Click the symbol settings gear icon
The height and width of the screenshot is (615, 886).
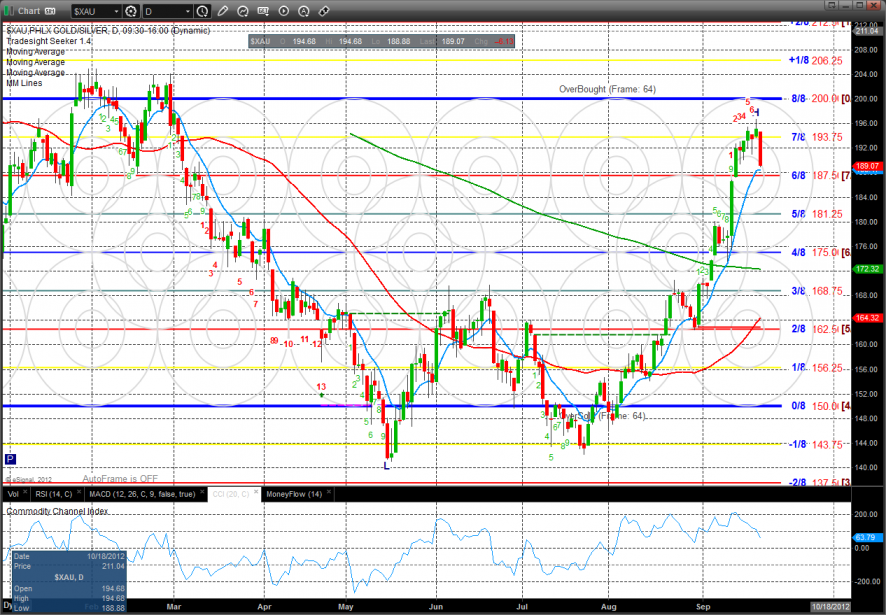click(129, 10)
